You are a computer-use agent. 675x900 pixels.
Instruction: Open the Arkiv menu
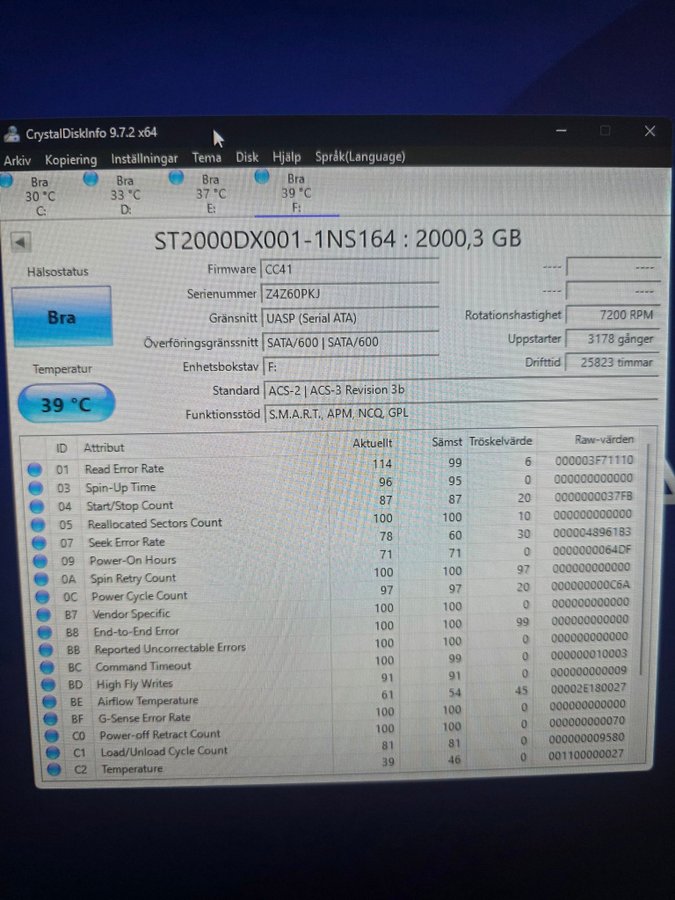point(17,160)
